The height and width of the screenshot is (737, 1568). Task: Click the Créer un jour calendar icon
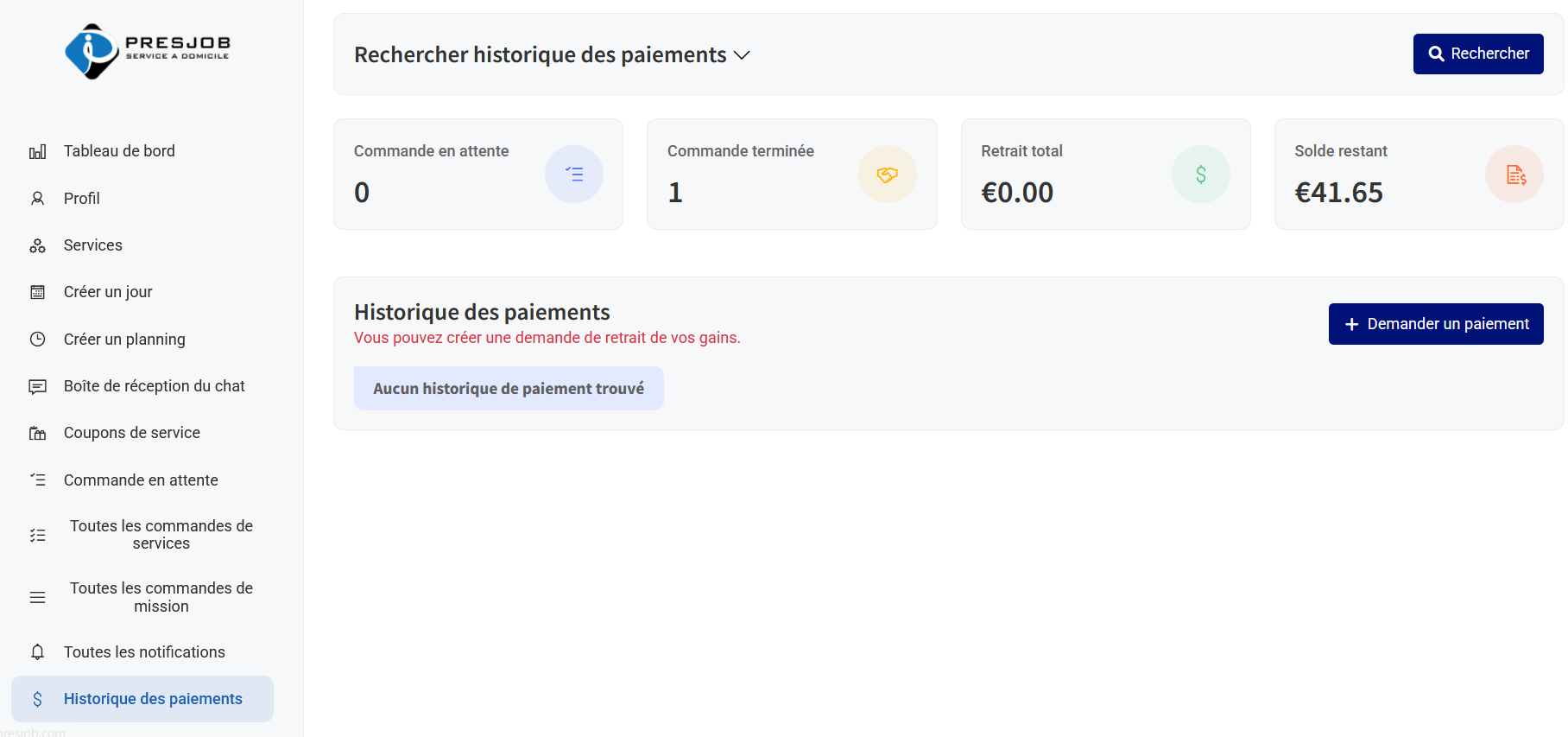coord(38,292)
